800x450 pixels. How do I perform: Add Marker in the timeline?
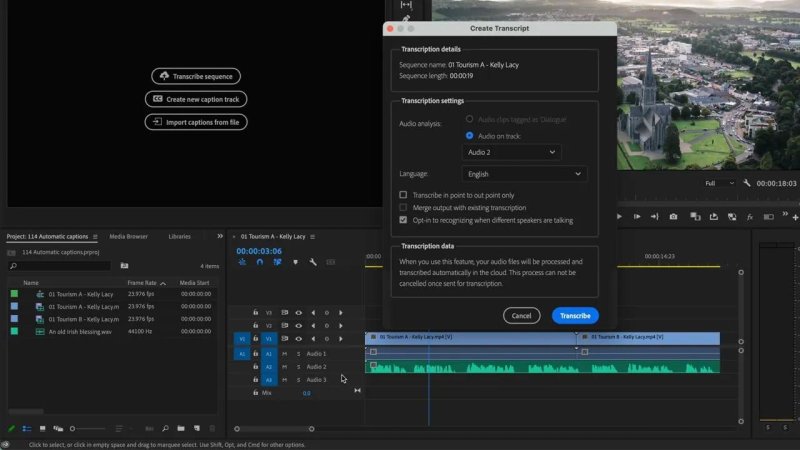pos(295,262)
